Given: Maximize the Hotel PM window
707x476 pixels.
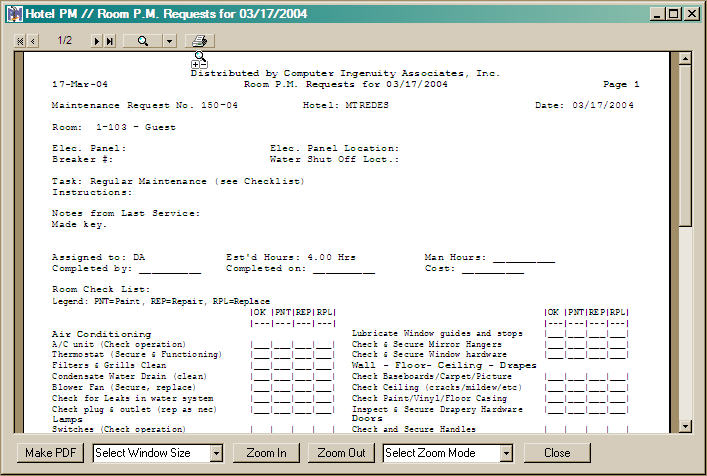Looking at the screenshot, I should (x=673, y=14).
